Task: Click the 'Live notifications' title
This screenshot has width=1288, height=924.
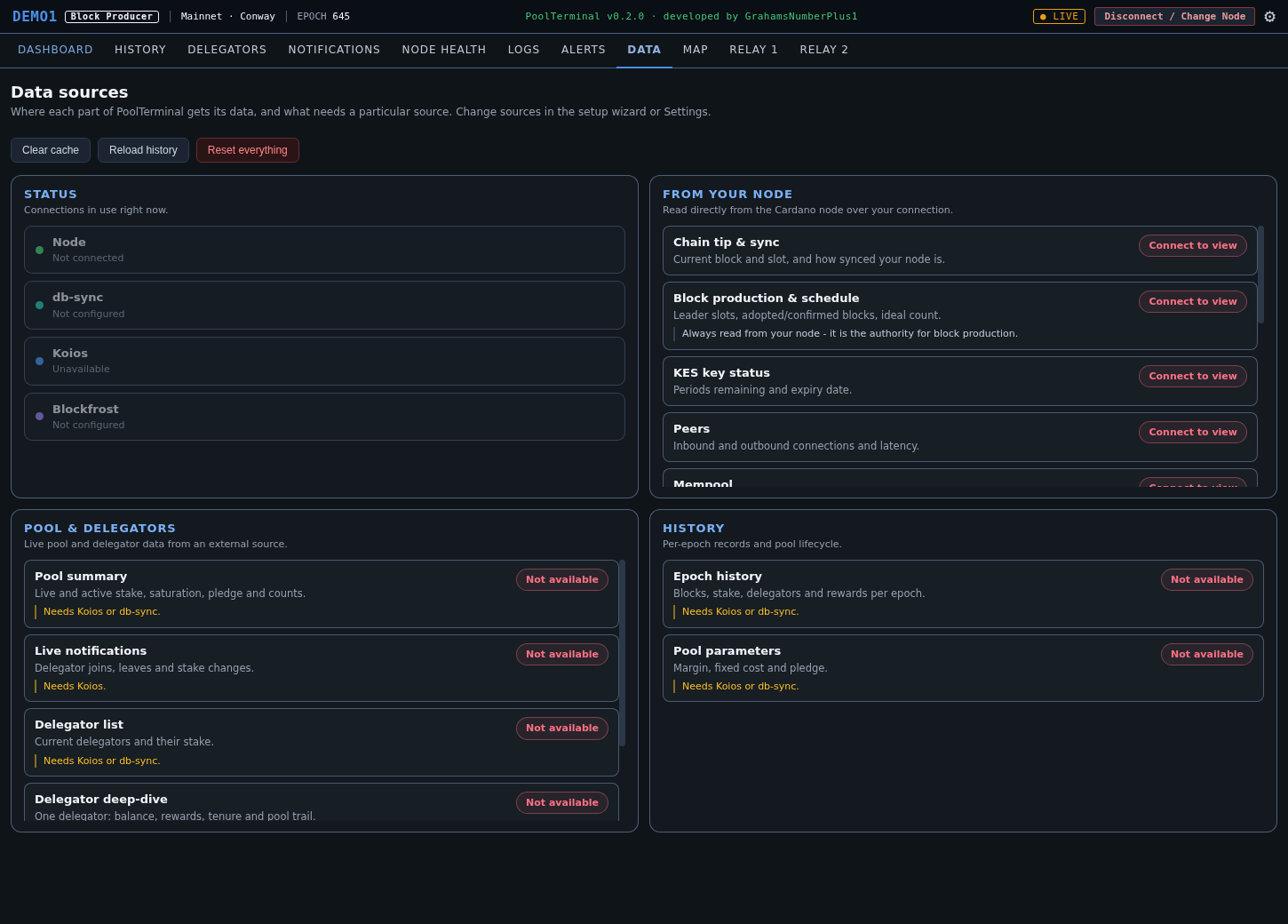Action: point(91,651)
